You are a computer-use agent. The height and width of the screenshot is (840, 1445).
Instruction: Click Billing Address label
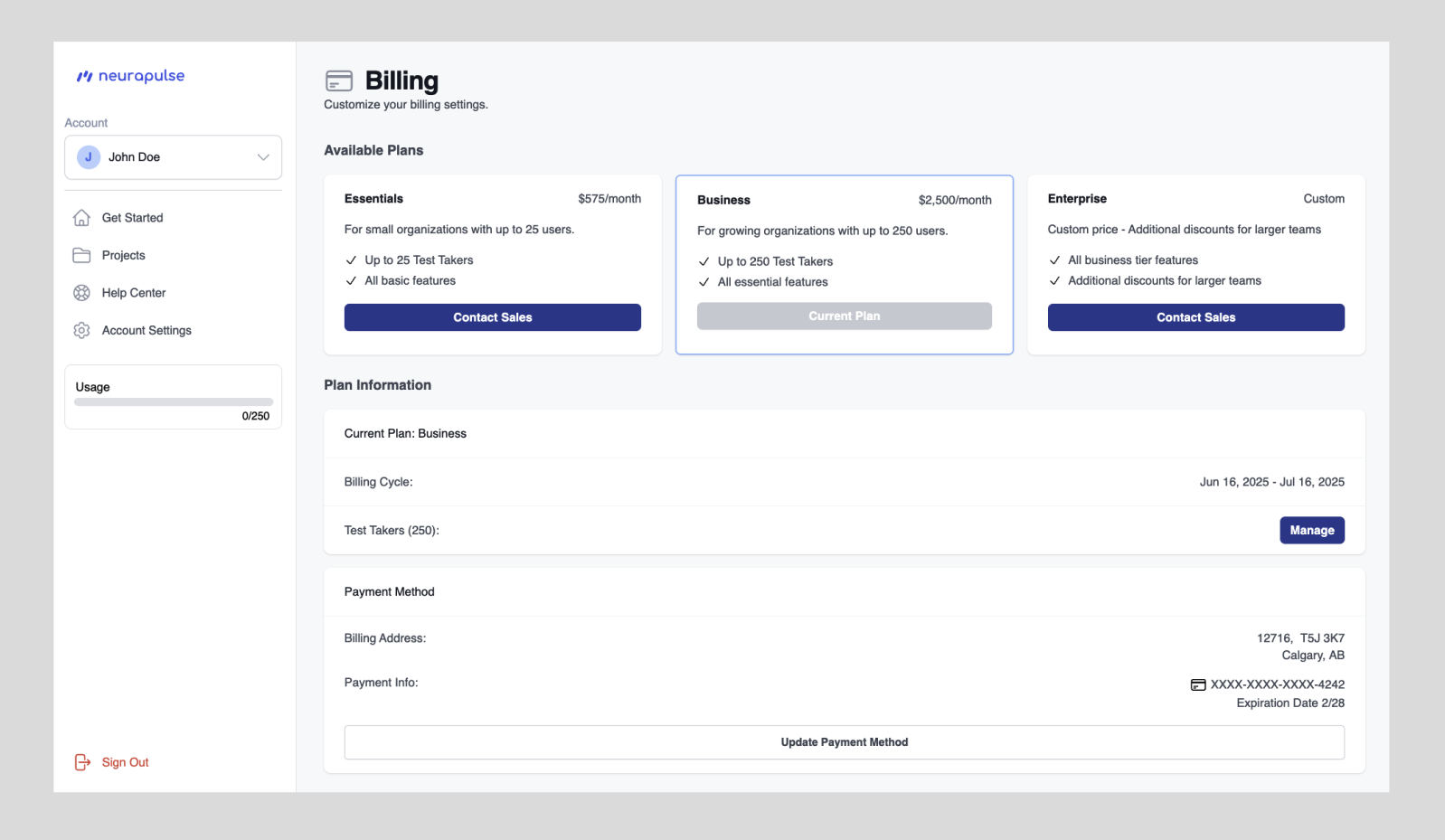(384, 638)
